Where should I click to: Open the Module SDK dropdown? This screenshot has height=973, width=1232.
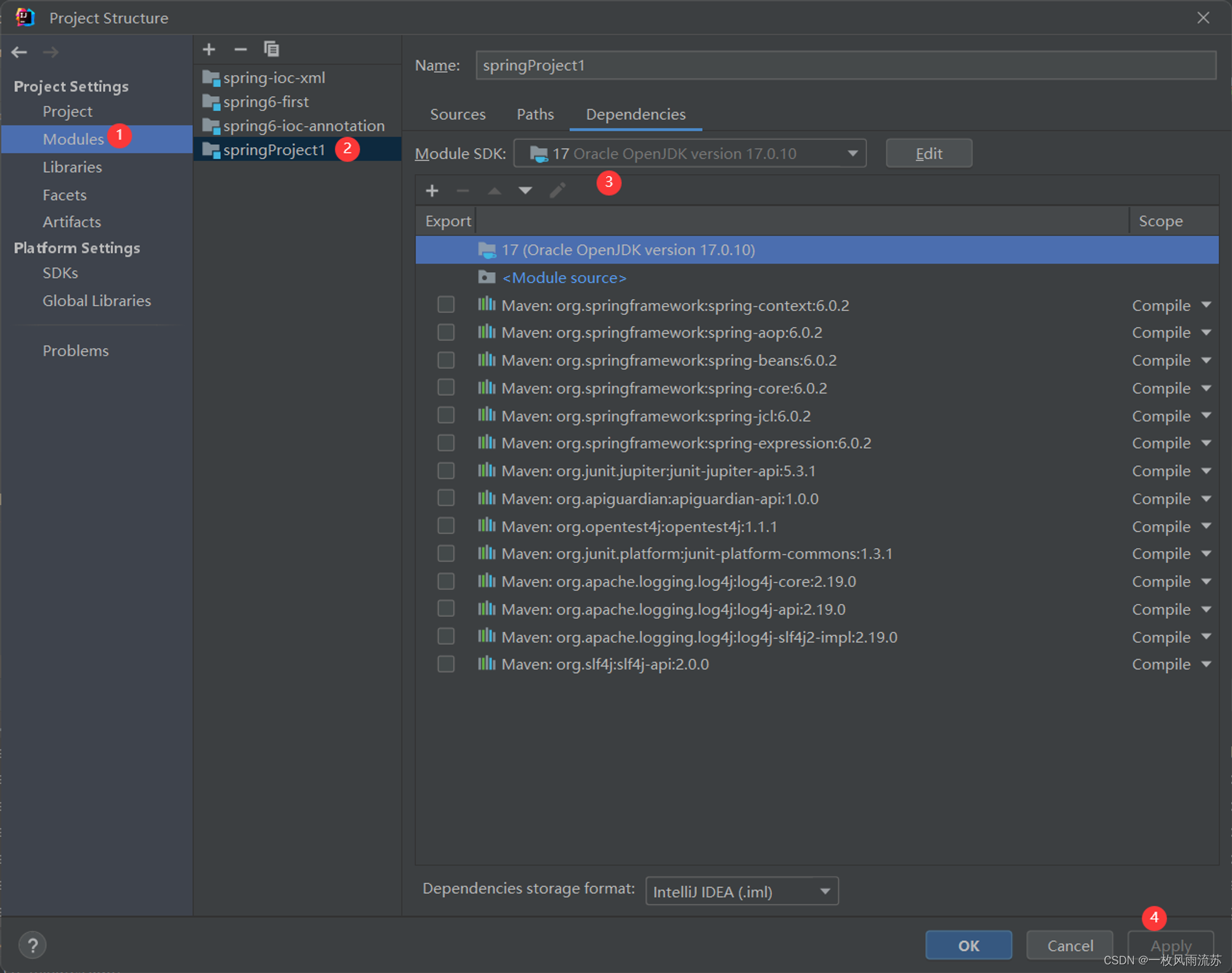click(852, 153)
